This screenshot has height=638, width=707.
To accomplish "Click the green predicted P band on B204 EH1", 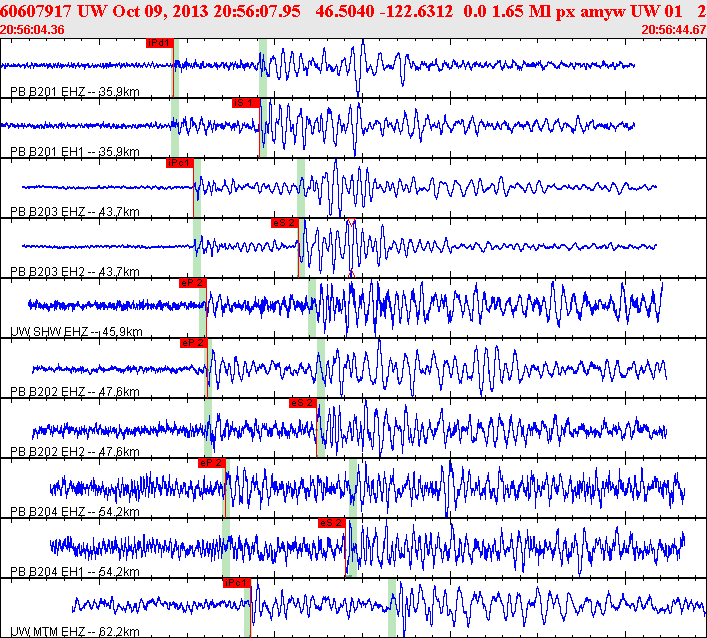I will (x=226, y=547).
